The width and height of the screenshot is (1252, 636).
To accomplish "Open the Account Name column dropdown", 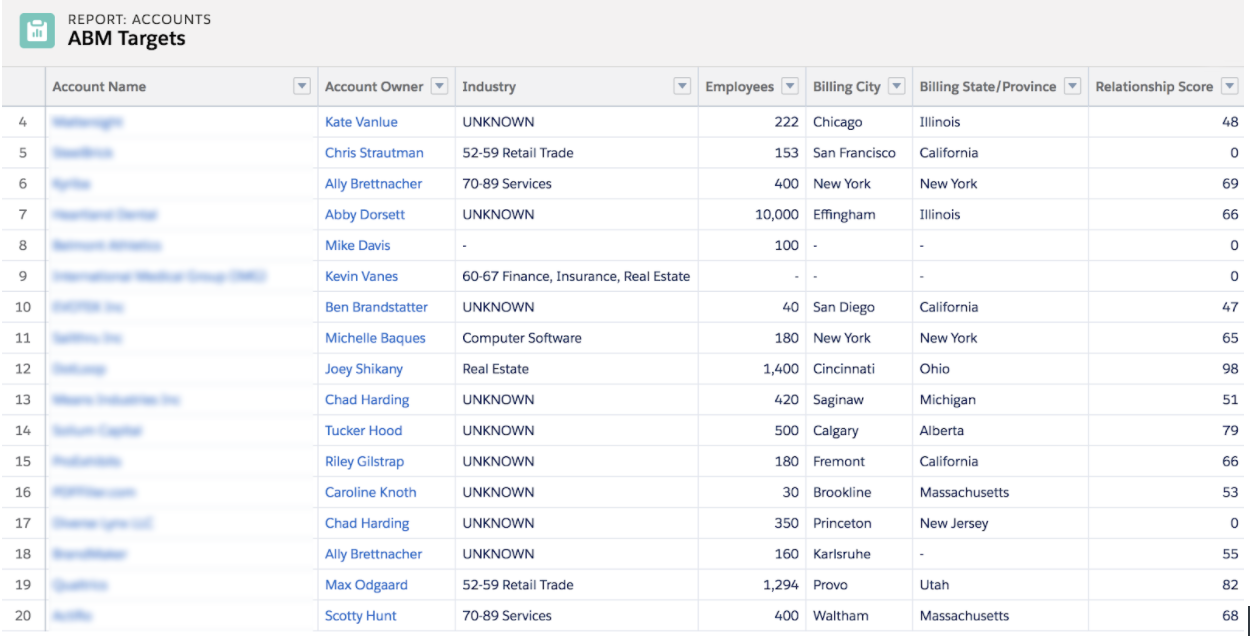I will tap(302, 87).
